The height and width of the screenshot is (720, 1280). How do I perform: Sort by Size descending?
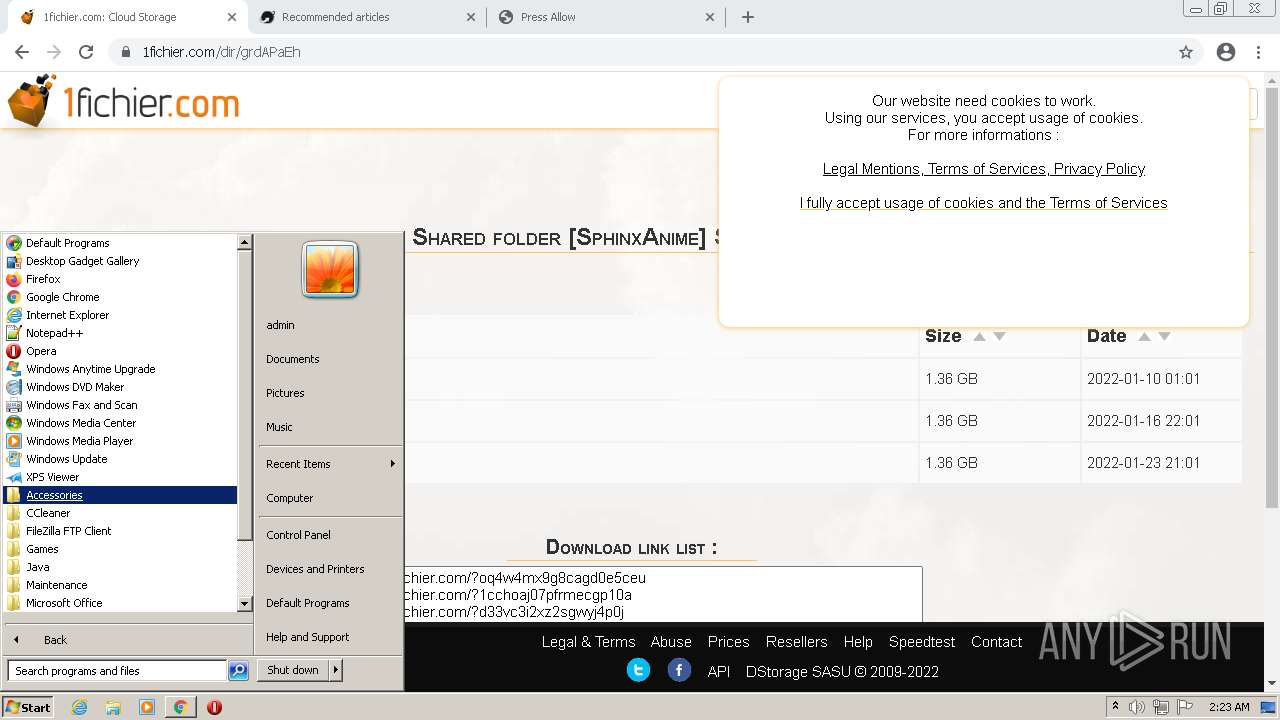[x=999, y=336]
